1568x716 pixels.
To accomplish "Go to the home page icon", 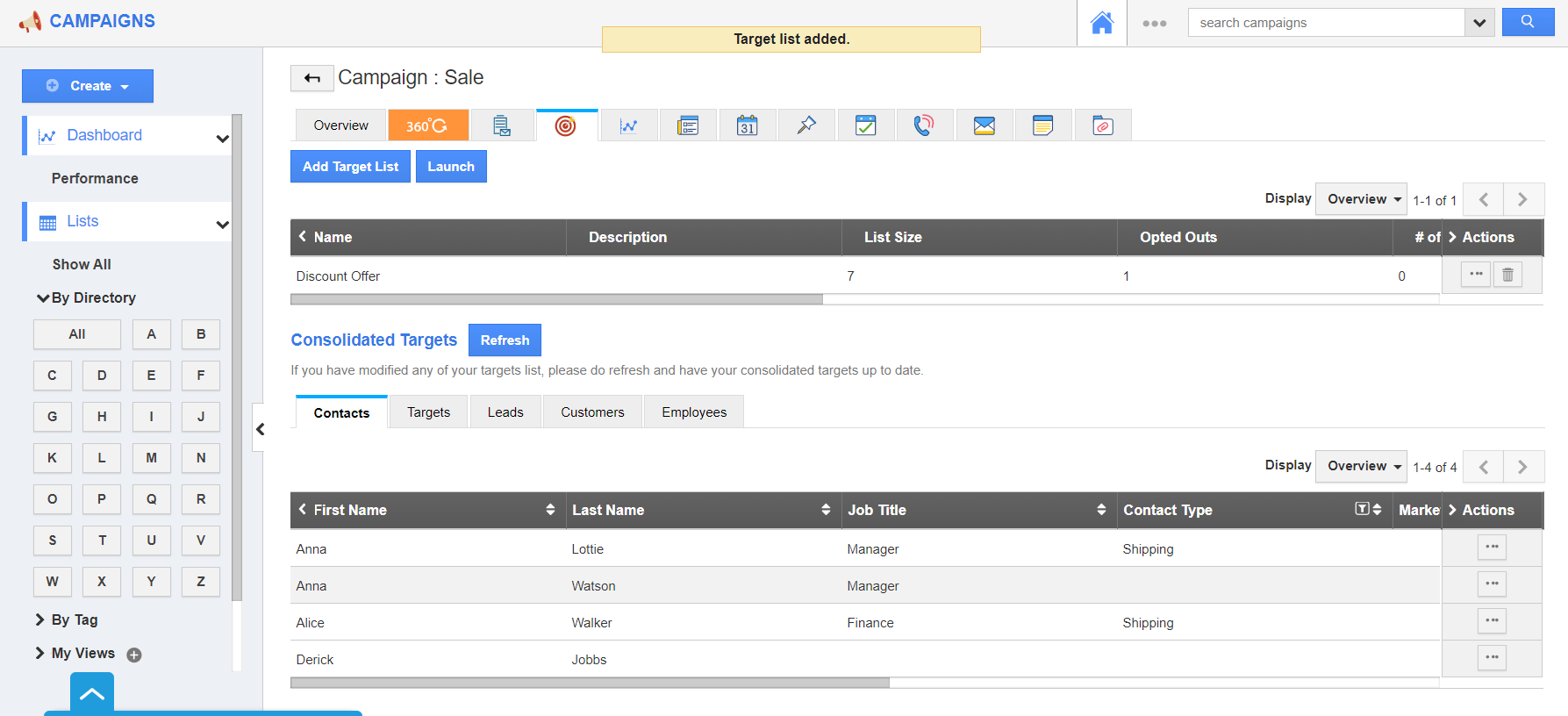I will (x=1101, y=23).
